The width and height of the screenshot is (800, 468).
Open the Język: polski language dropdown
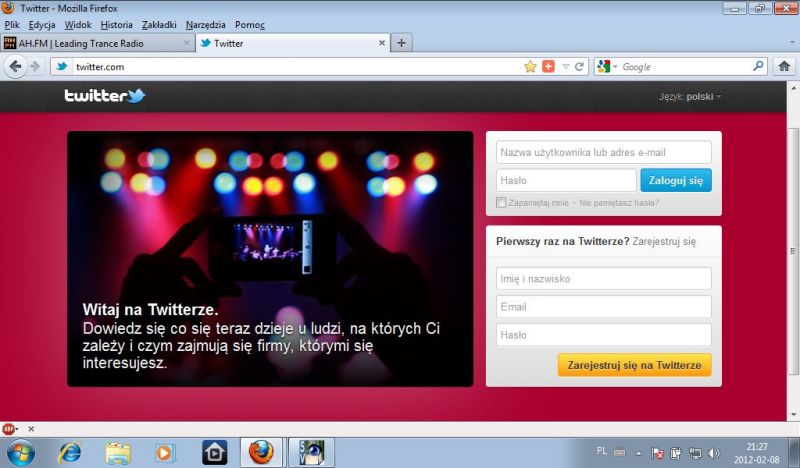click(x=690, y=96)
